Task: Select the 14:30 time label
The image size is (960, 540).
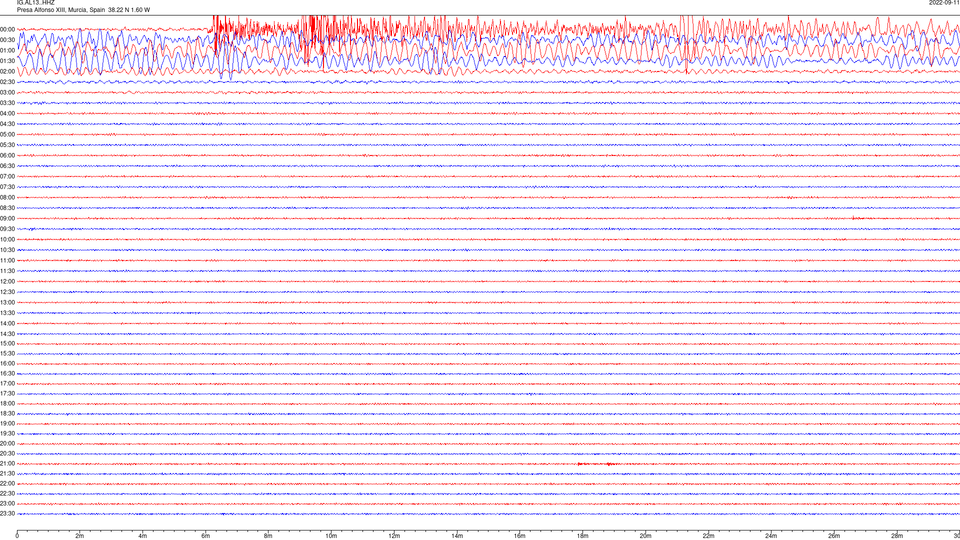Action: pyautogui.click(x=7, y=334)
